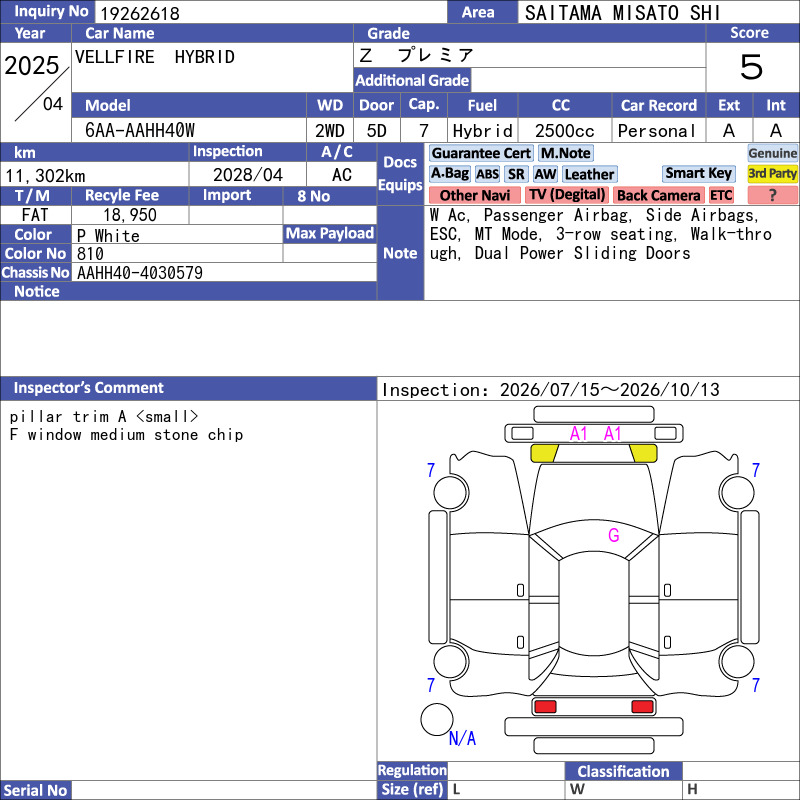Click the Equips label
This screenshot has width=800, height=800.
(x=400, y=185)
